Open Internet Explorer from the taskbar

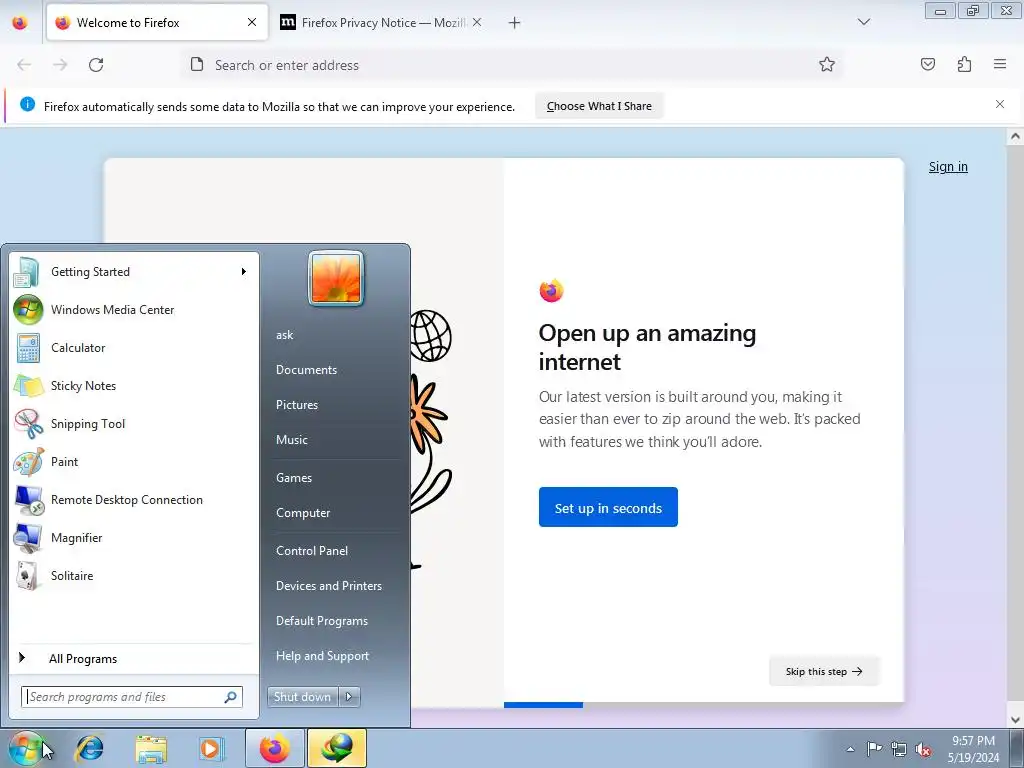[x=89, y=748]
